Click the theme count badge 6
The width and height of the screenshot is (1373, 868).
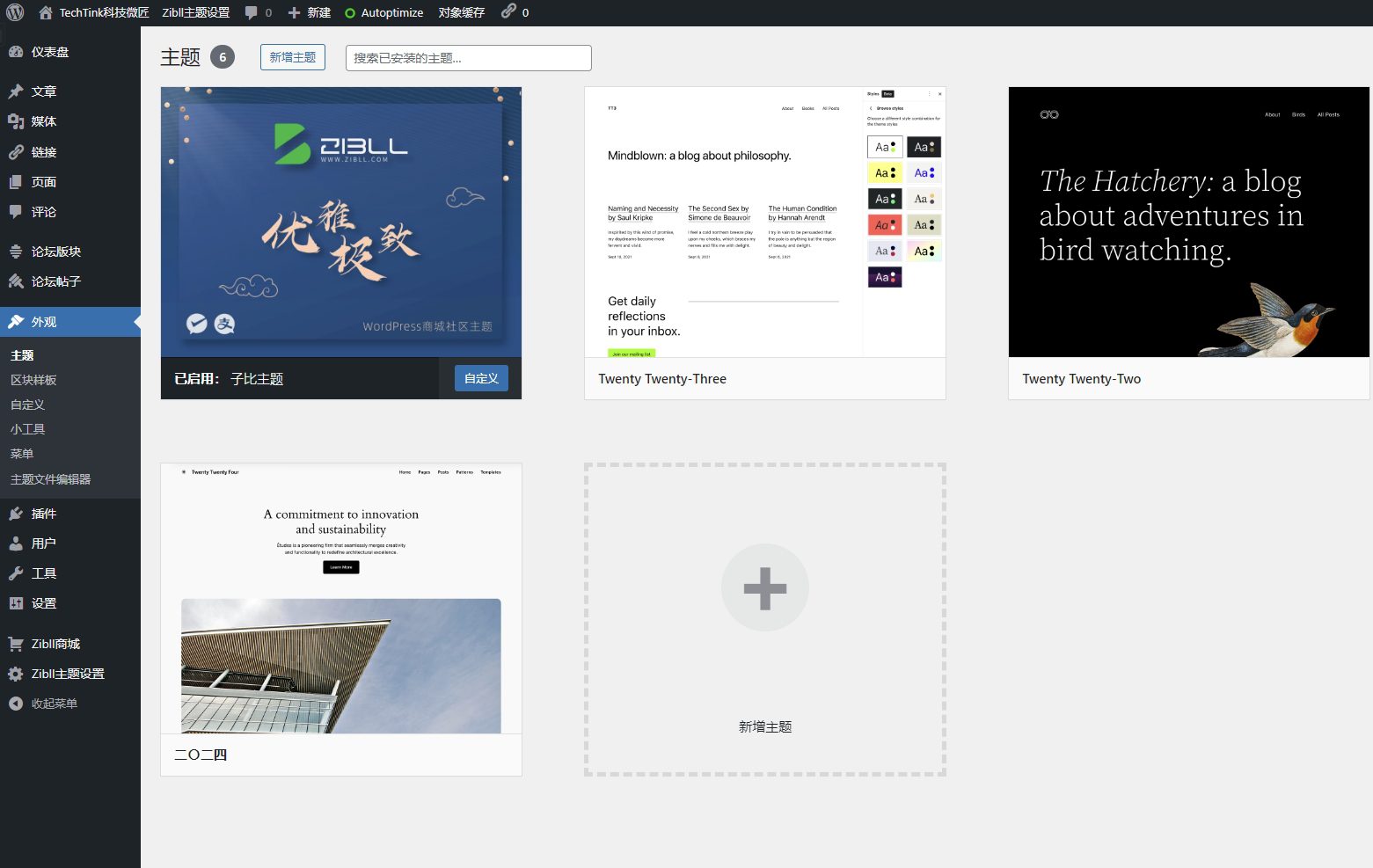tap(223, 57)
